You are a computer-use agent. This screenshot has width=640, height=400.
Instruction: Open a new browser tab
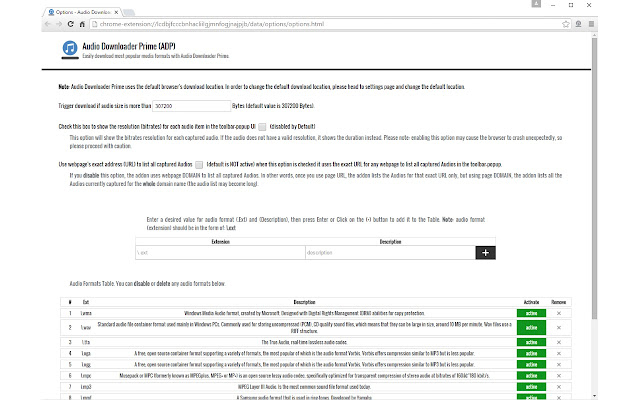tap(129, 12)
